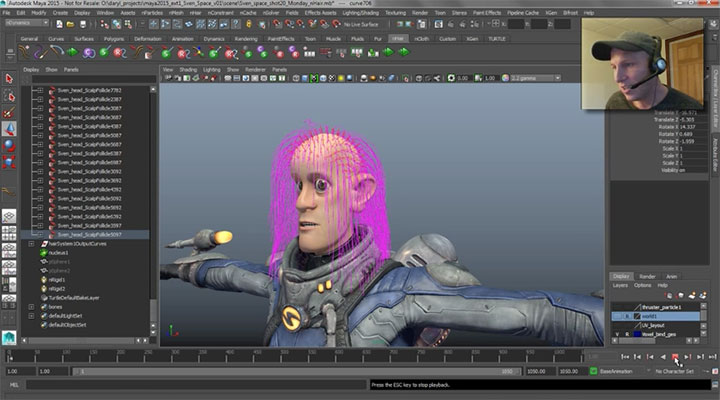This screenshot has height=400, width=720.
Task: Create layer from selected objects icon
Action: pyautogui.click(x=703, y=295)
